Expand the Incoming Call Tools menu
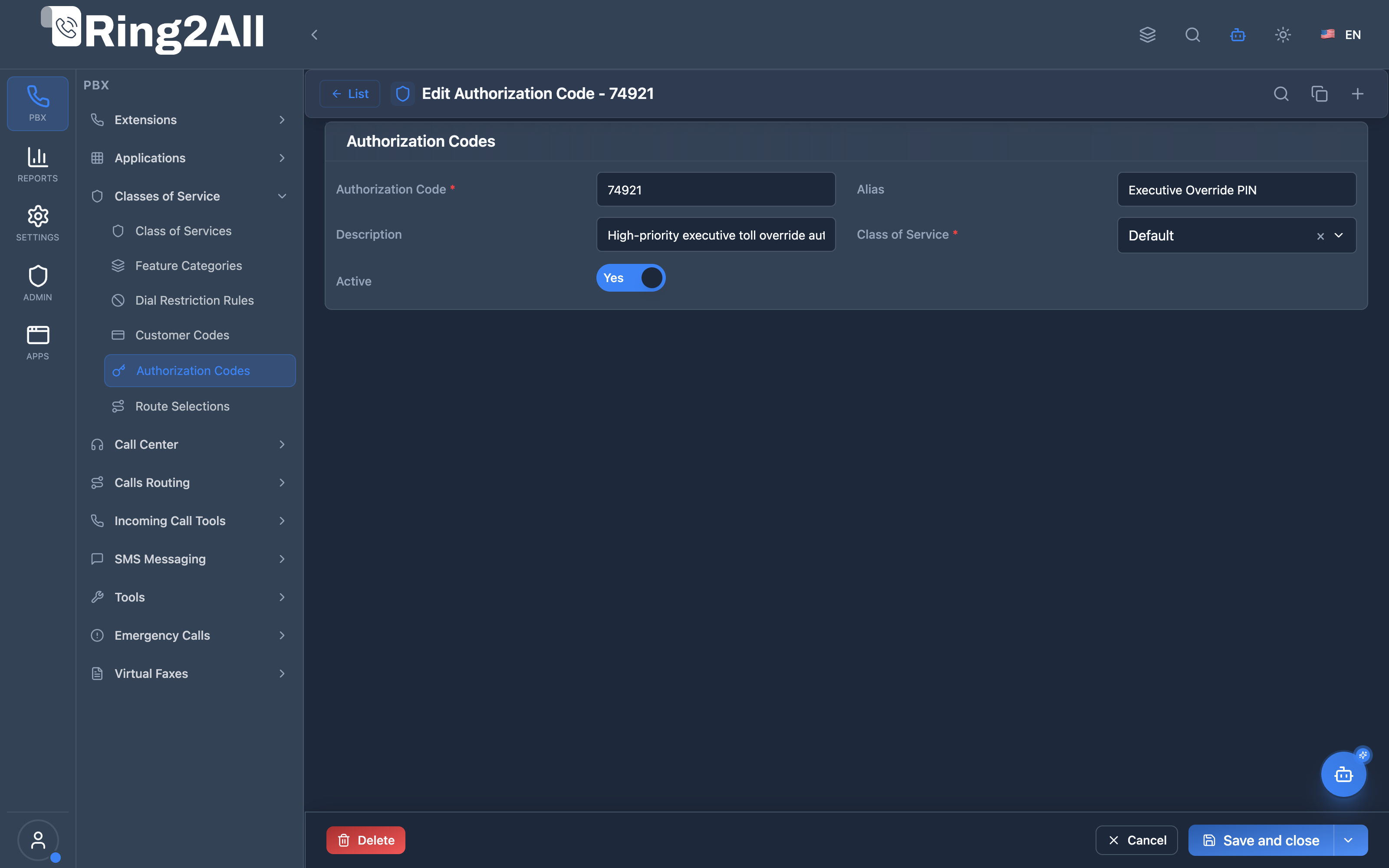 coord(189,521)
